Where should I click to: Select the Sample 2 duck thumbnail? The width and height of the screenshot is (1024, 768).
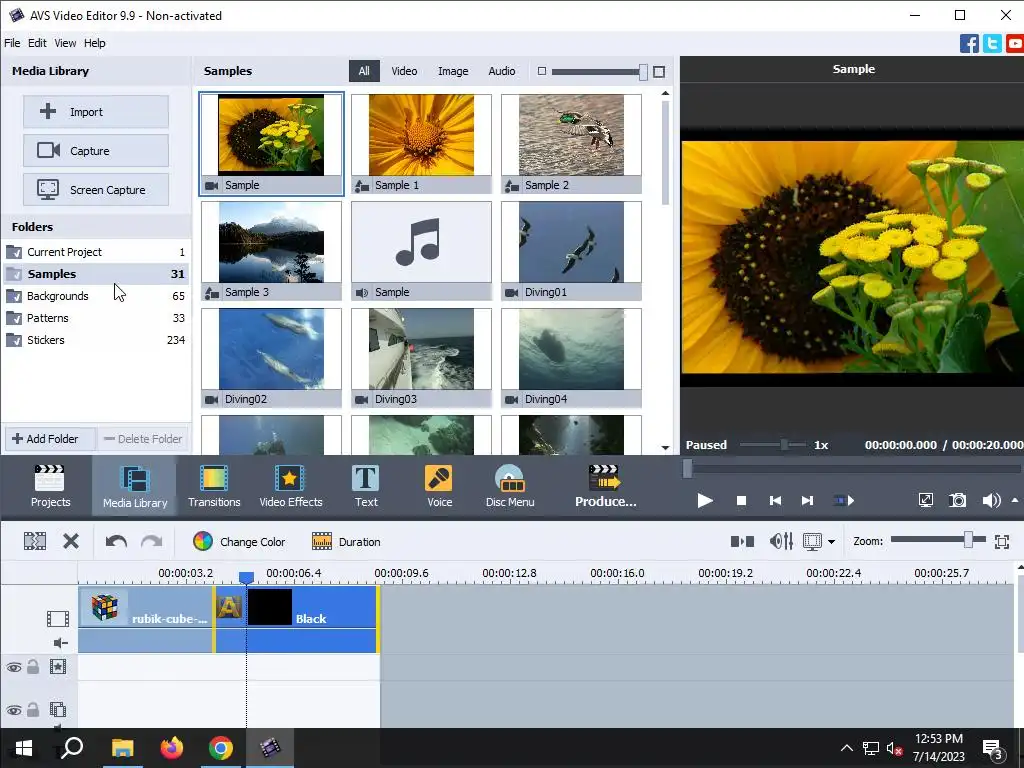pyautogui.click(x=571, y=144)
